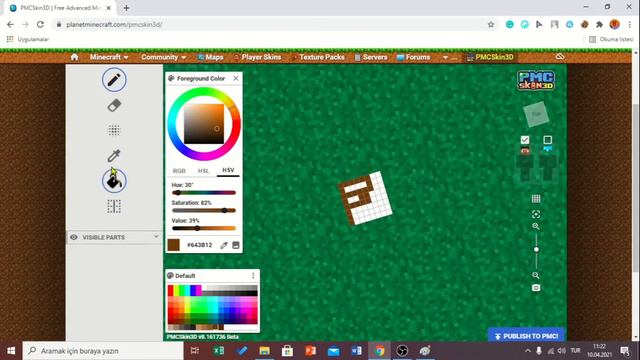Save color to palette icon
Viewport: 640px width, 360px height.
236,245
